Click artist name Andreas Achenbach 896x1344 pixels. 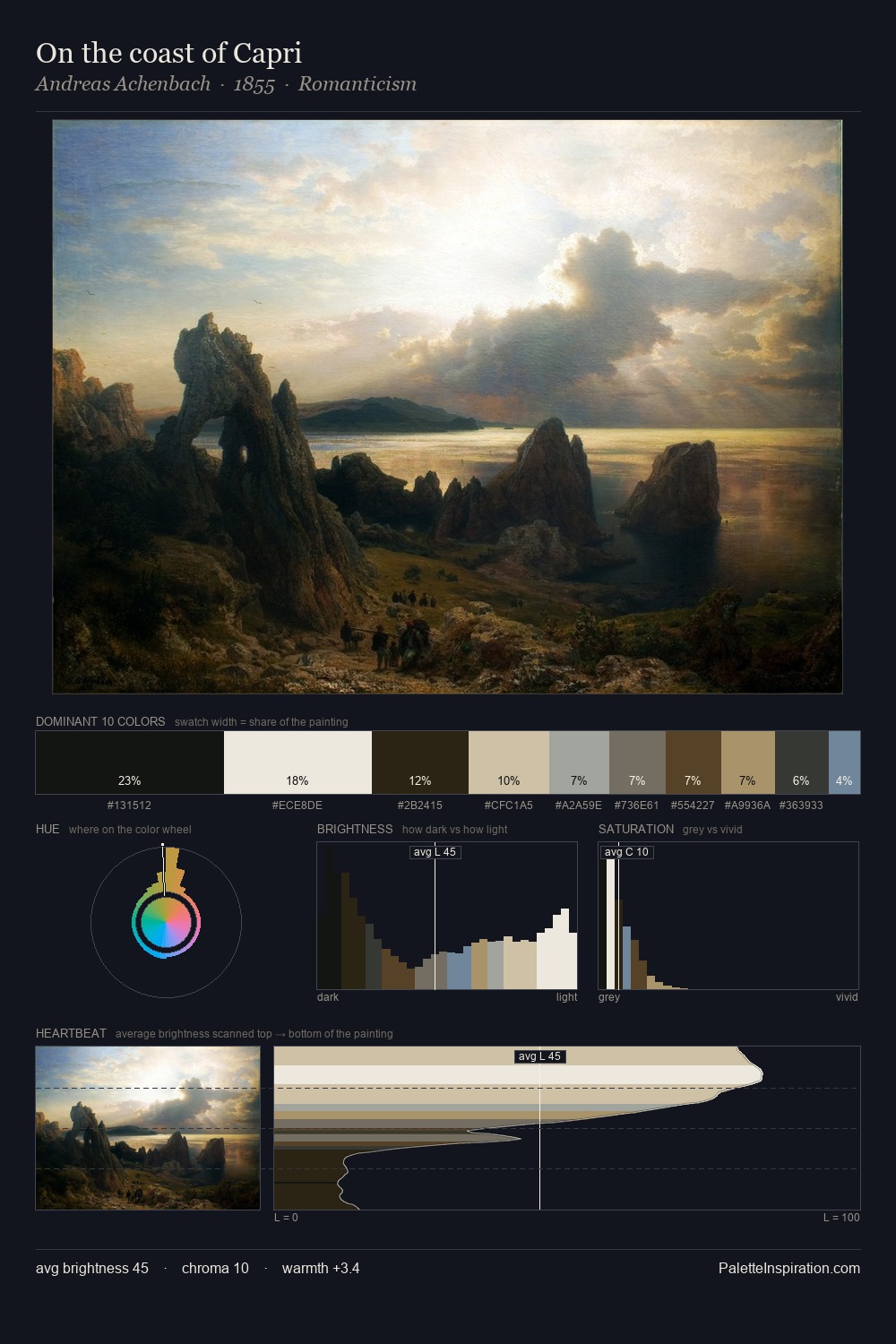(123, 84)
